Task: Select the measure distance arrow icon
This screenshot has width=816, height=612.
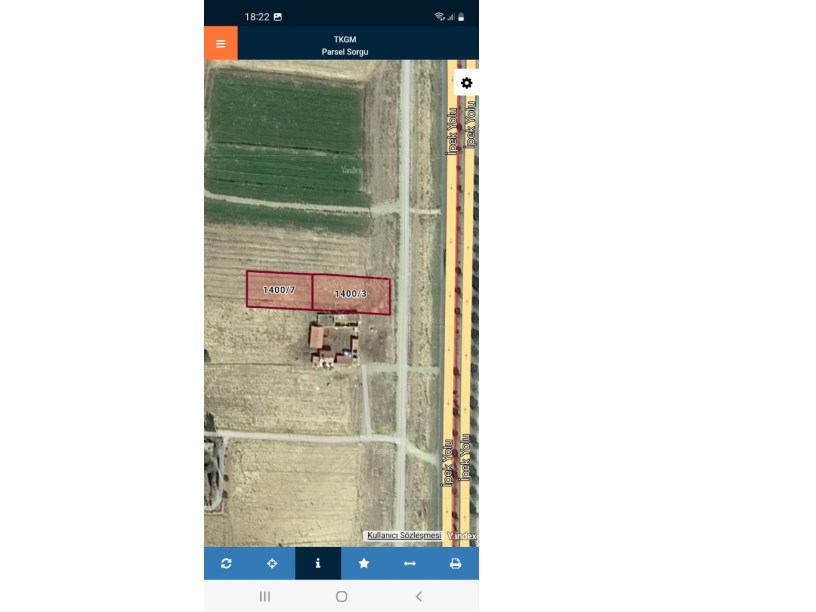Action: click(410, 563)
